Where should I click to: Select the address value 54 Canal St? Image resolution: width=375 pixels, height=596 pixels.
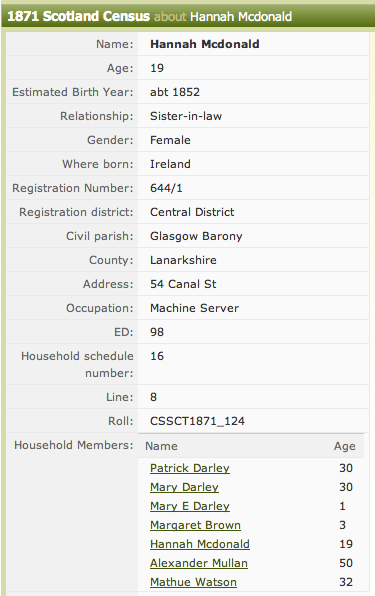click(183, 284)
